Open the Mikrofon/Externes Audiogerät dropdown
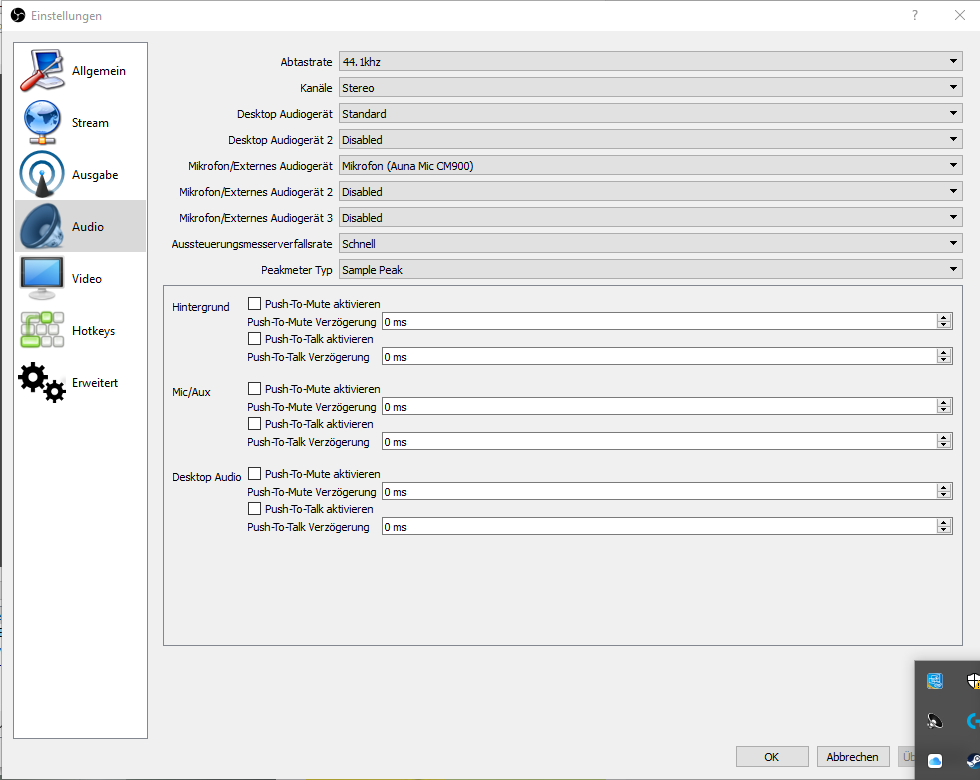The image size is (980, 780). coord(650,166)
